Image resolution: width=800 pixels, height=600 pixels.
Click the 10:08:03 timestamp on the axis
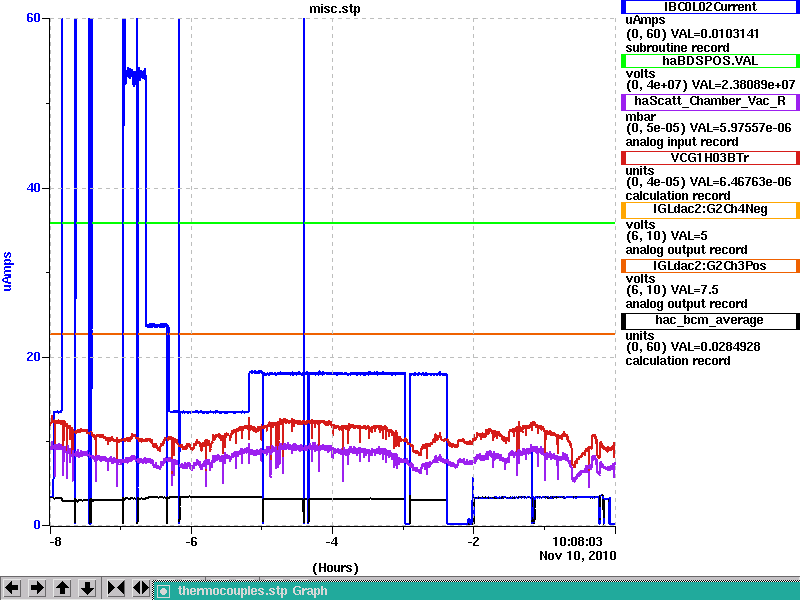pos(578,541)
